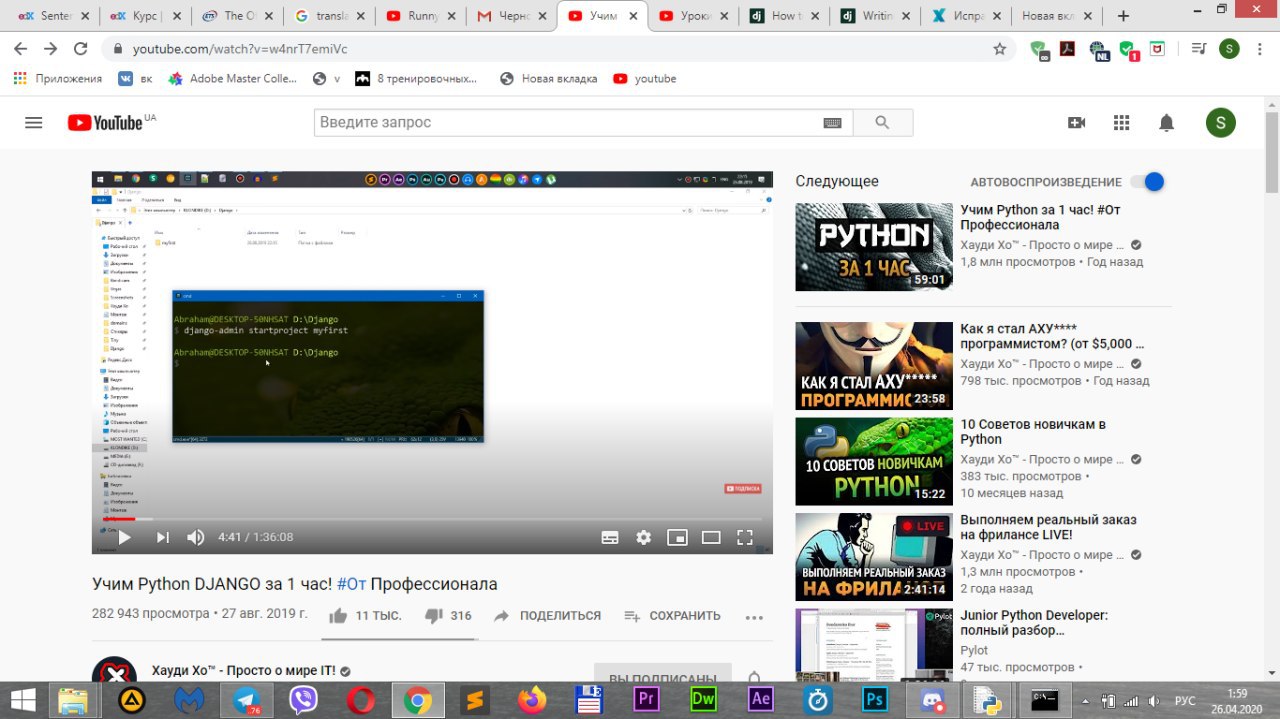Open the youtube bookmark
The height and width of the screenshot is (719, 1280).
click(645, 79)
